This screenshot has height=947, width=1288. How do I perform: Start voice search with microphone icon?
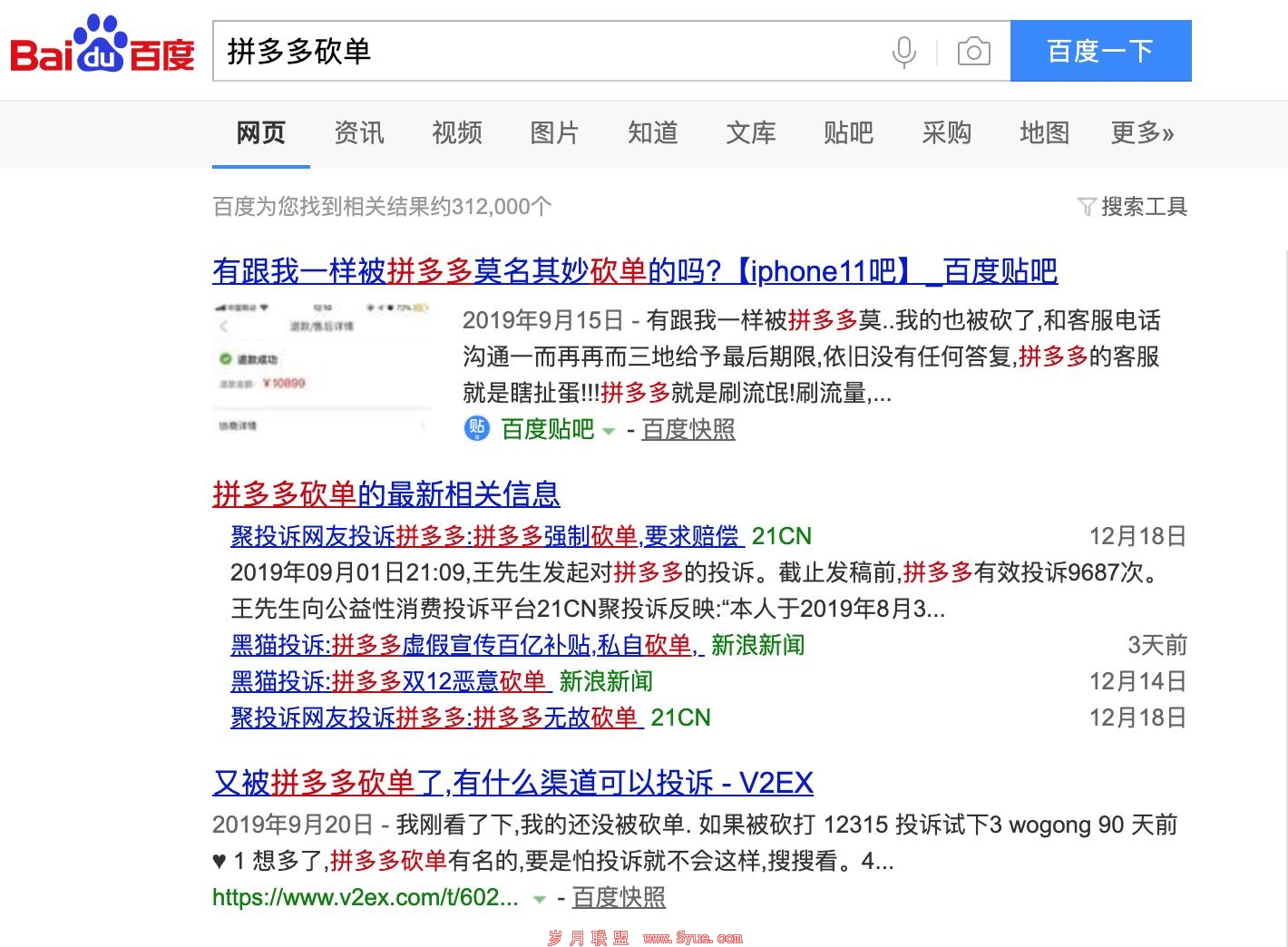[903, 52]
